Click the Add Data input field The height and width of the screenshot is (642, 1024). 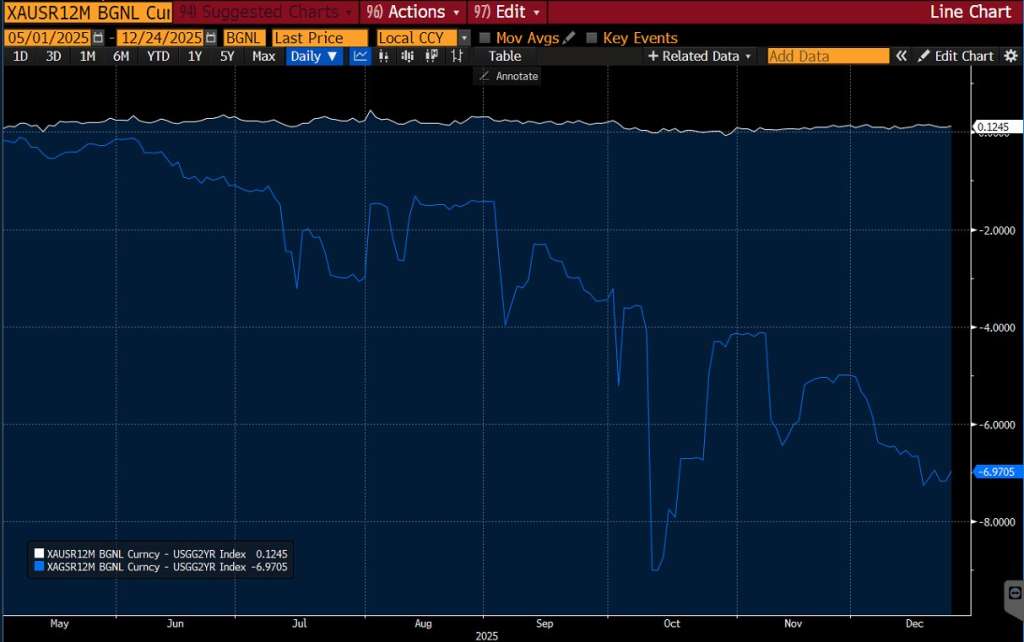(827, 57)
